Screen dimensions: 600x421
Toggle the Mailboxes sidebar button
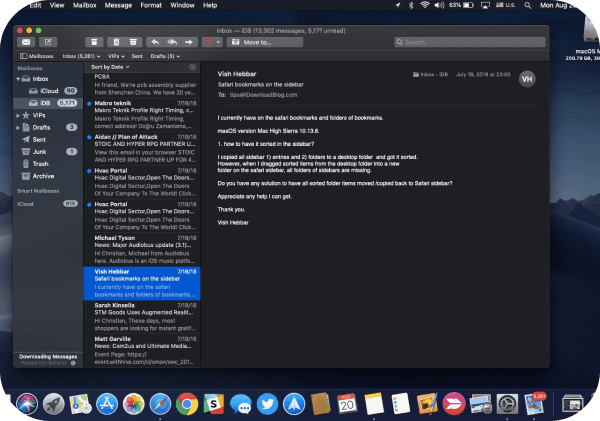click(37, 56)
